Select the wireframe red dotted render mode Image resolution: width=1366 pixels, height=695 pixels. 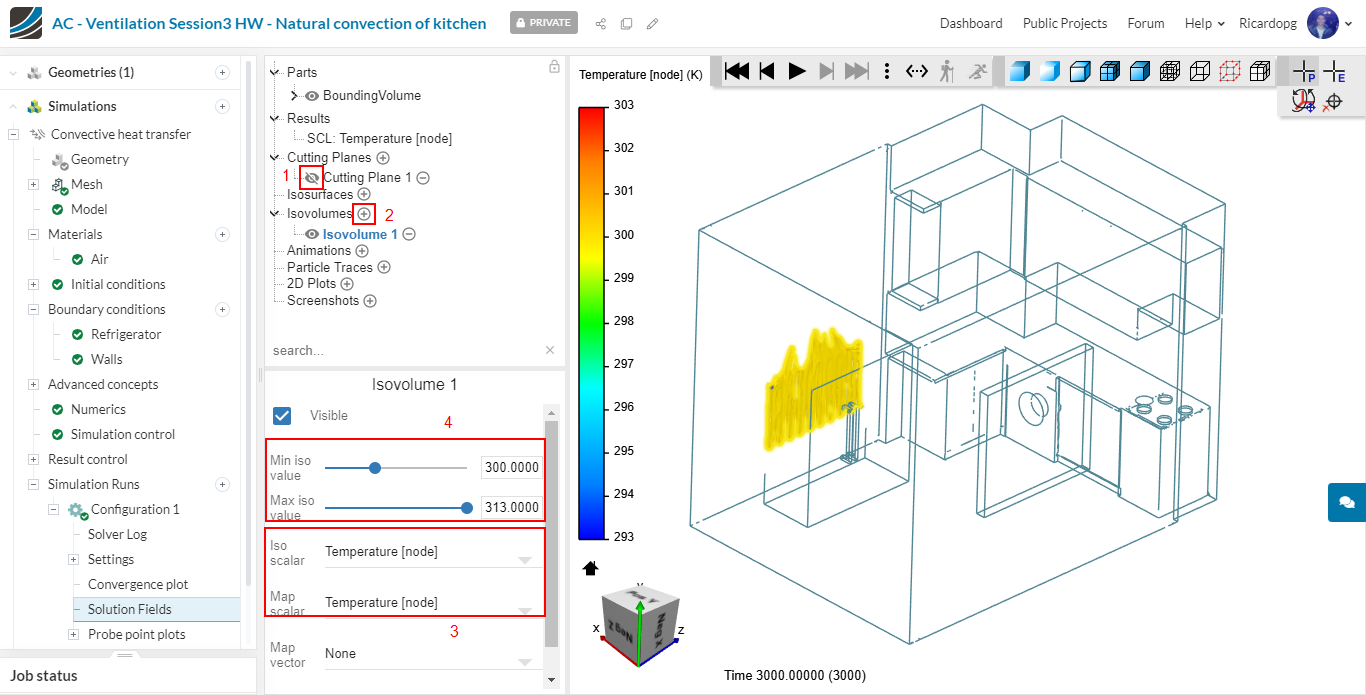pyautogui.click(x=1230, y=71)
